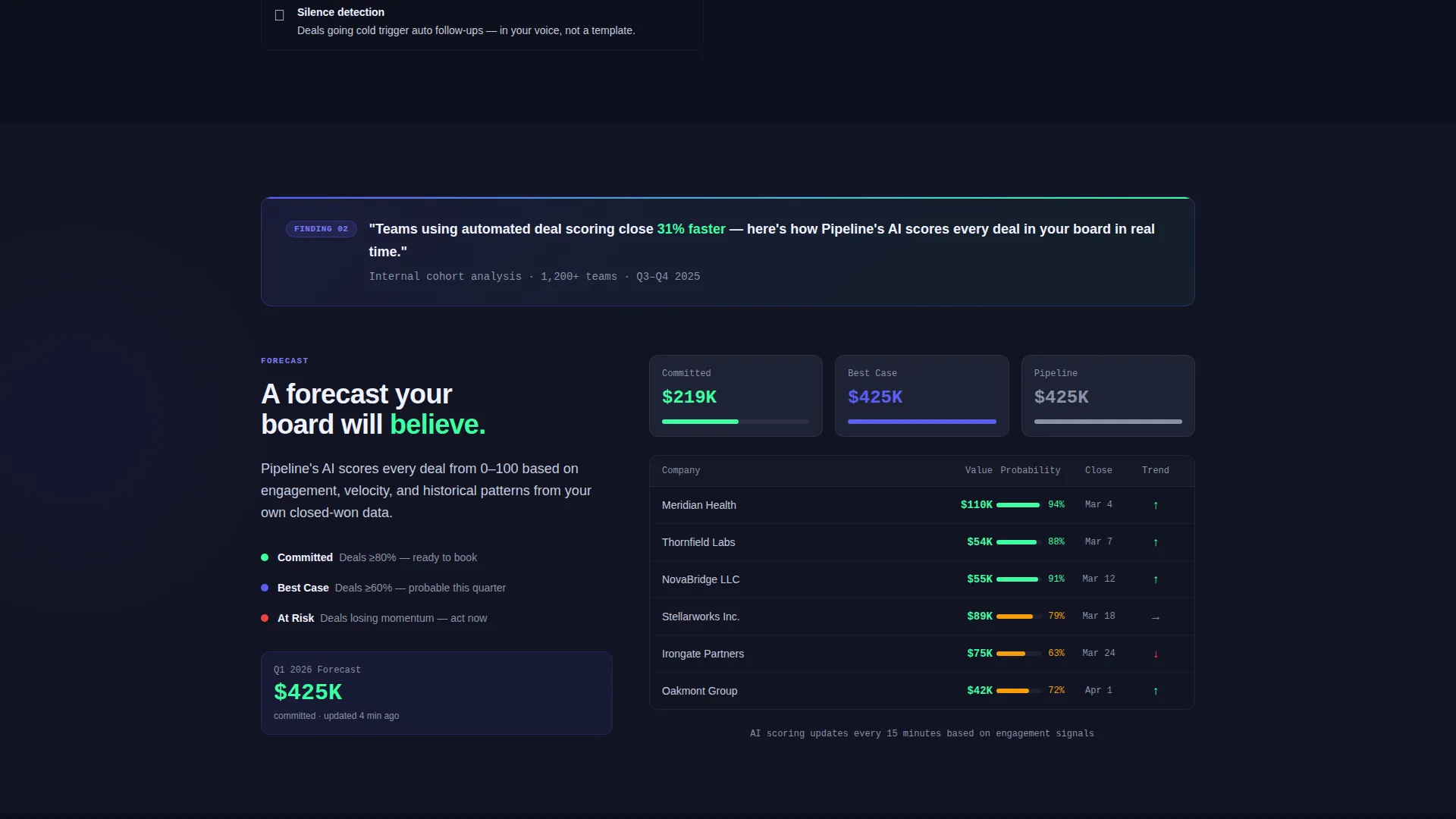The image size is (1456, 819).
Task: Click the flat trend arrow for Stellarworks Inc.
Action: tap(1156, 617)
